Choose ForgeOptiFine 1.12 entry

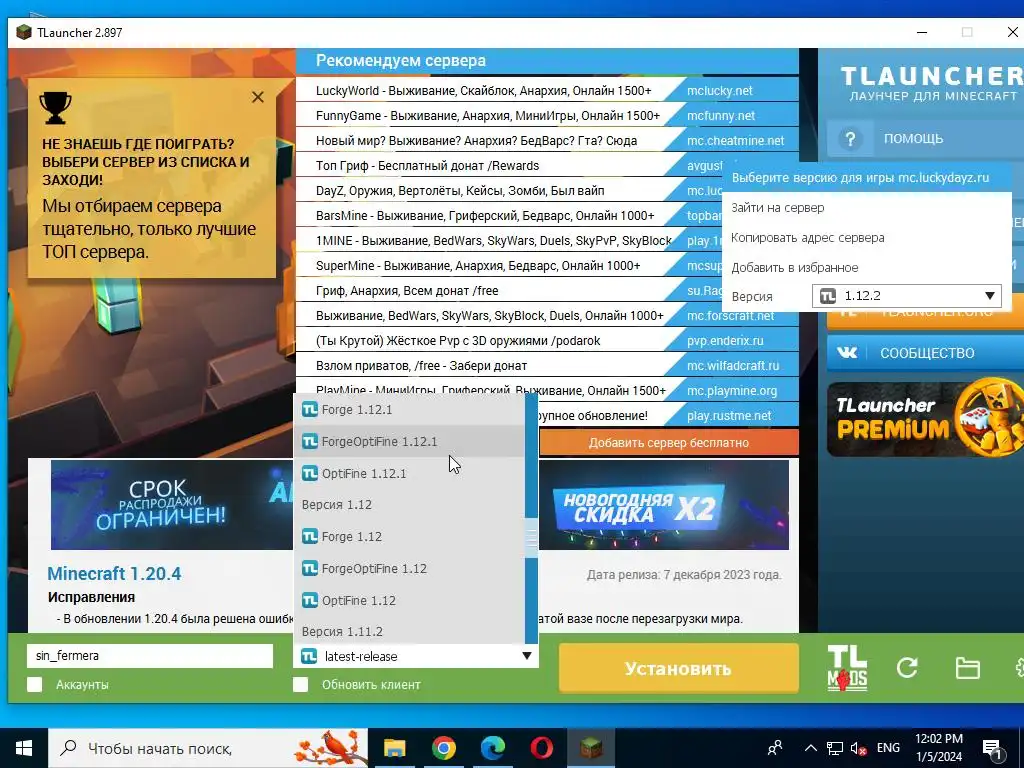click(409, 569)
